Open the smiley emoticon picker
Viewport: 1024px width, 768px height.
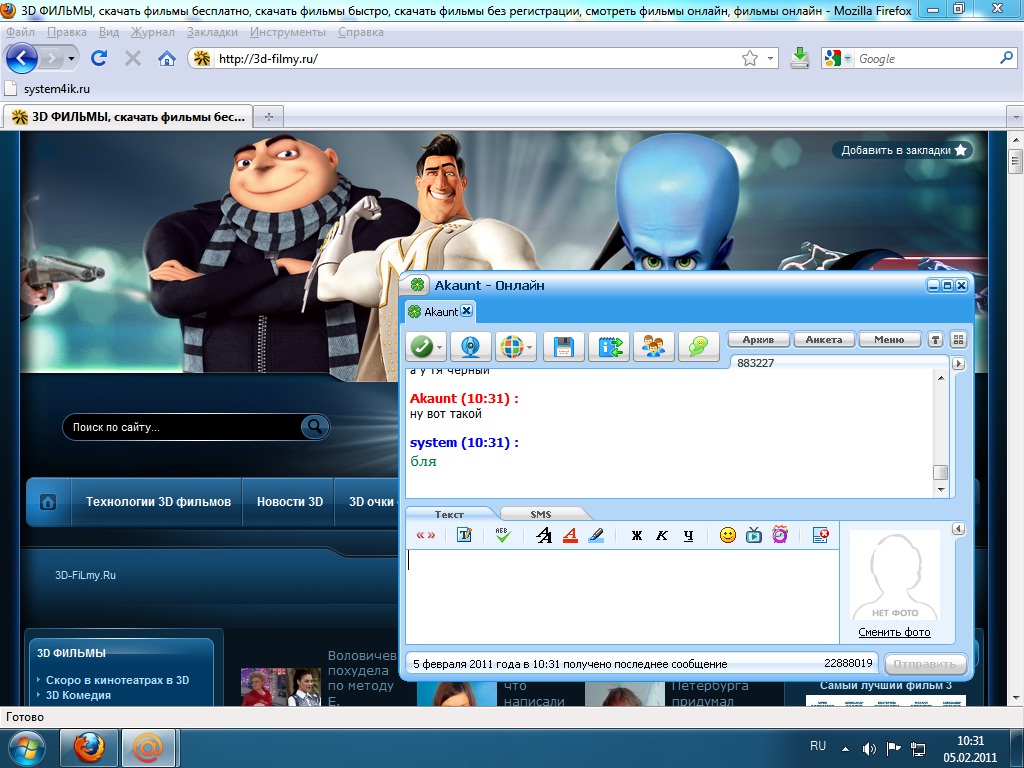click(728, 536)
